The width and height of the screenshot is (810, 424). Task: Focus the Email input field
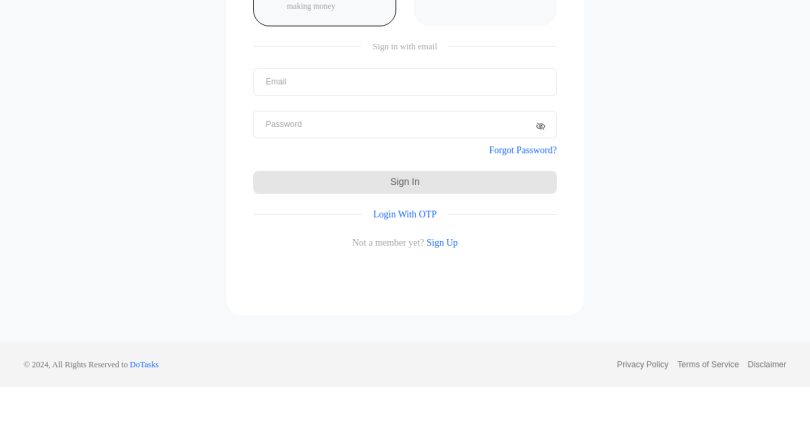pos(404,82)
